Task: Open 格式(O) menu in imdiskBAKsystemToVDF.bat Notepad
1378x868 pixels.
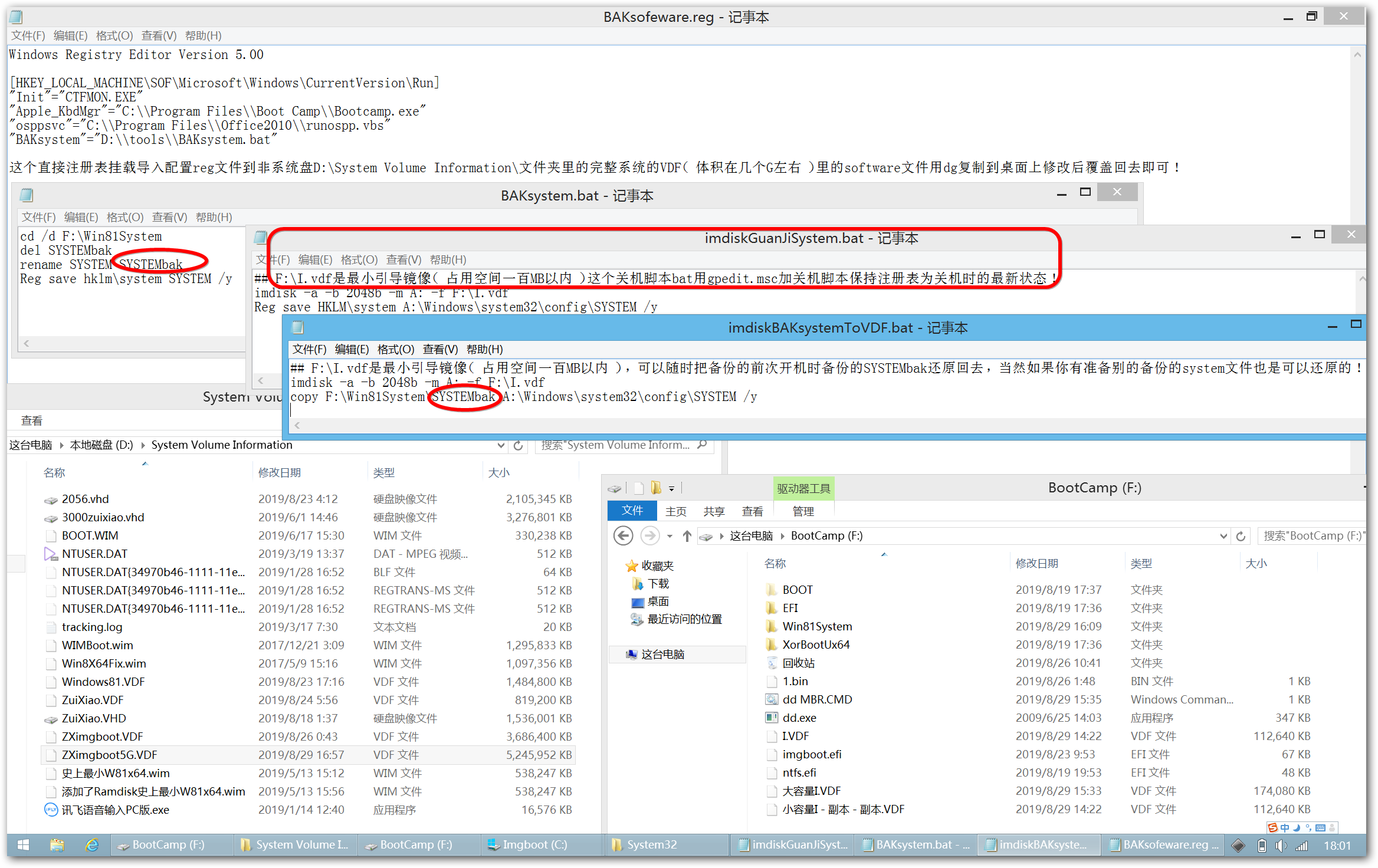Action: point(396,349)
